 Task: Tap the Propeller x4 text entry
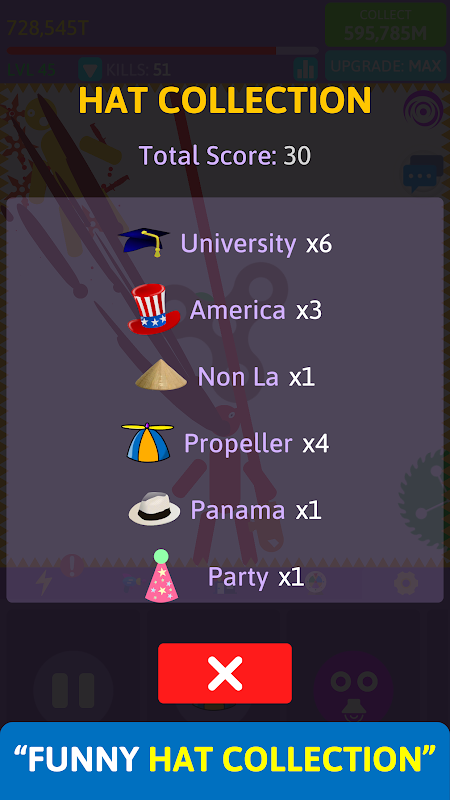(x=256, y=443)
